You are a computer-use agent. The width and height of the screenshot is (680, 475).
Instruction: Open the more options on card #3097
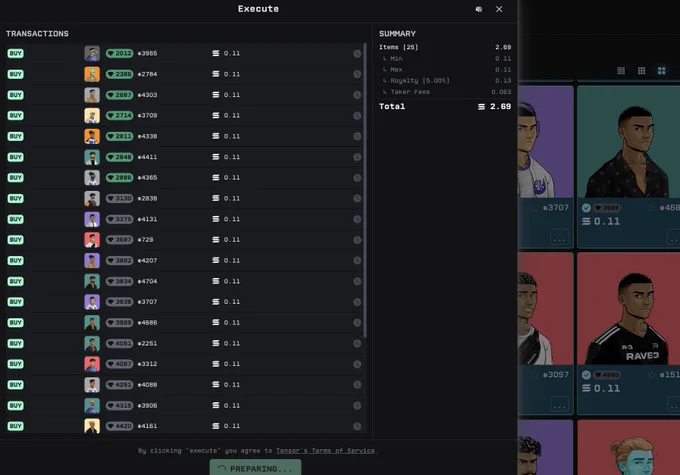click(x=559, y=405)
